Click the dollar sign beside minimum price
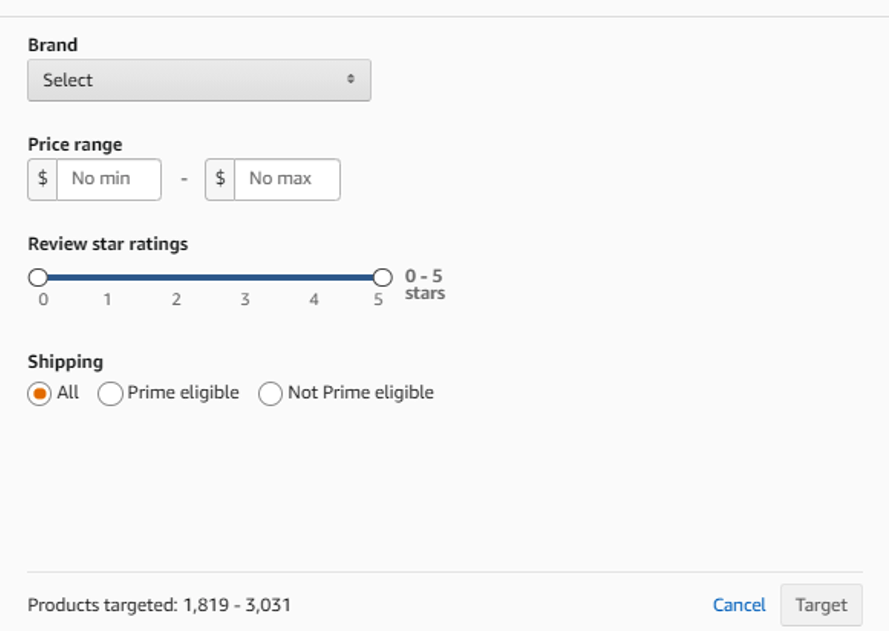This screenshot has height=631, width=890. point(43,179)
